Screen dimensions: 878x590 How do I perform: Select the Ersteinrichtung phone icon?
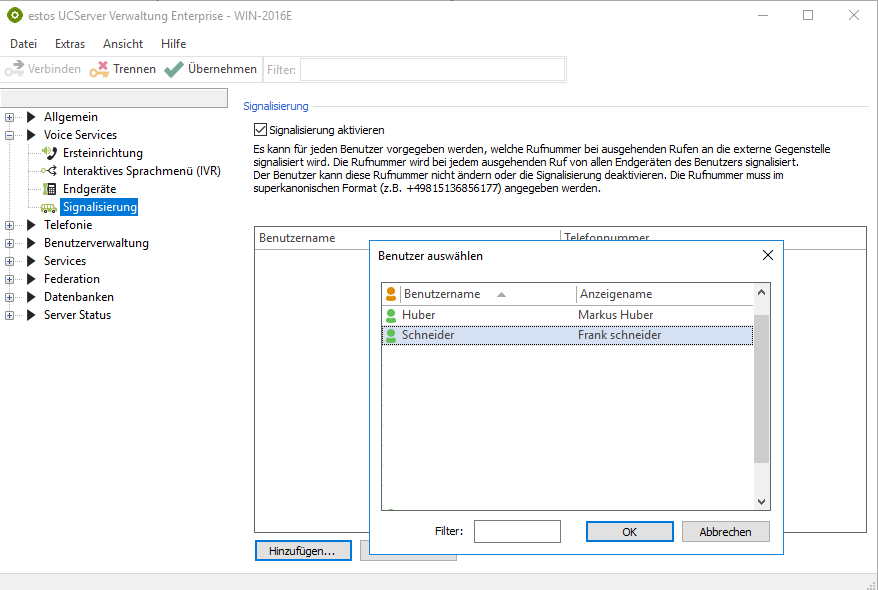click(x=49, y=153)
